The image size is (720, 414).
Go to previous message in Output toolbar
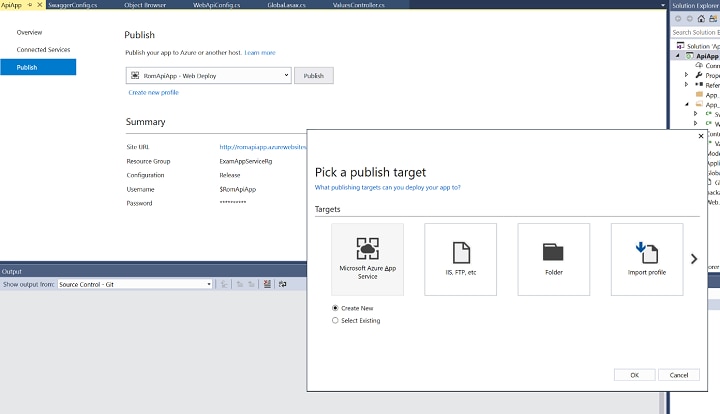pos(240,284)
